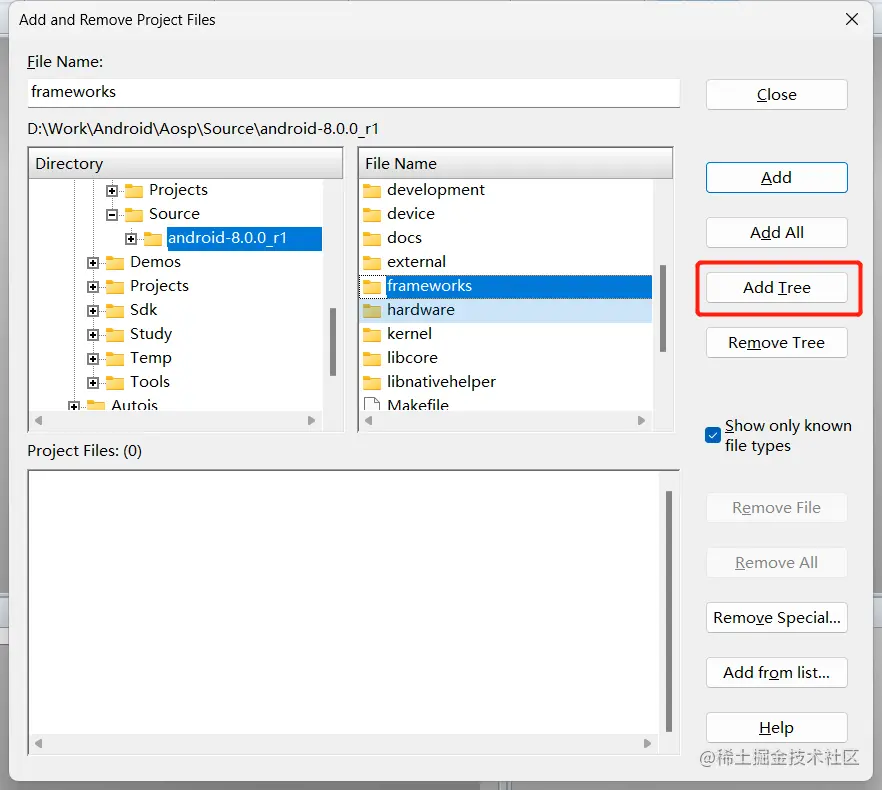882x790 pixels.
Task: Click the hardware folder icon
Action: [372, 310]
